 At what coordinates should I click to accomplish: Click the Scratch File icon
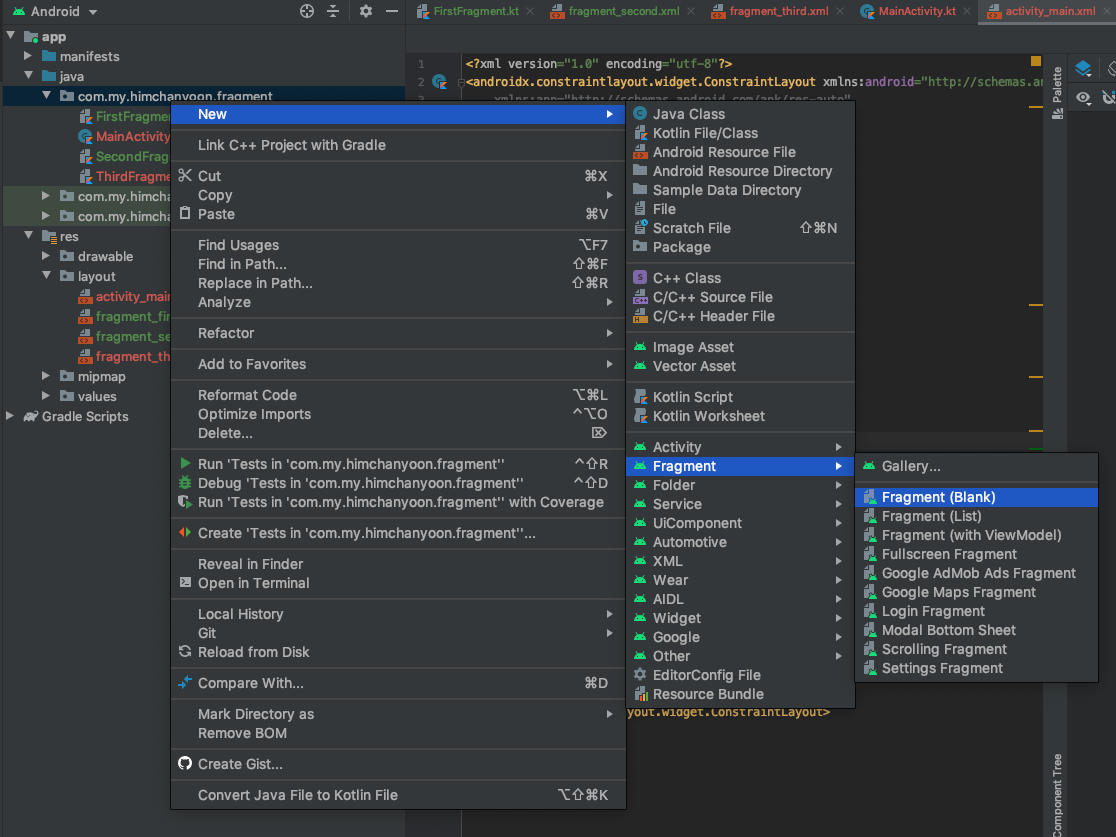640,228
